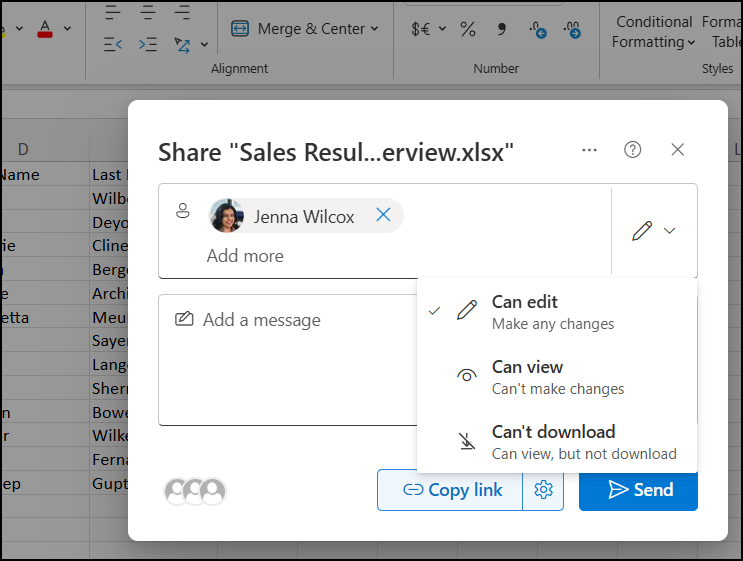Choose 'Can view' permission option

[557, 377]
